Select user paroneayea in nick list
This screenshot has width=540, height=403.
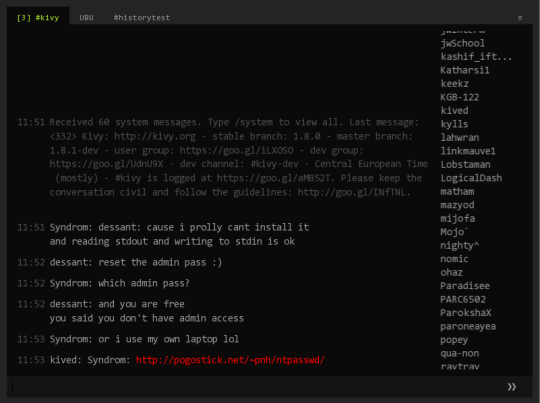click(468, 327)
